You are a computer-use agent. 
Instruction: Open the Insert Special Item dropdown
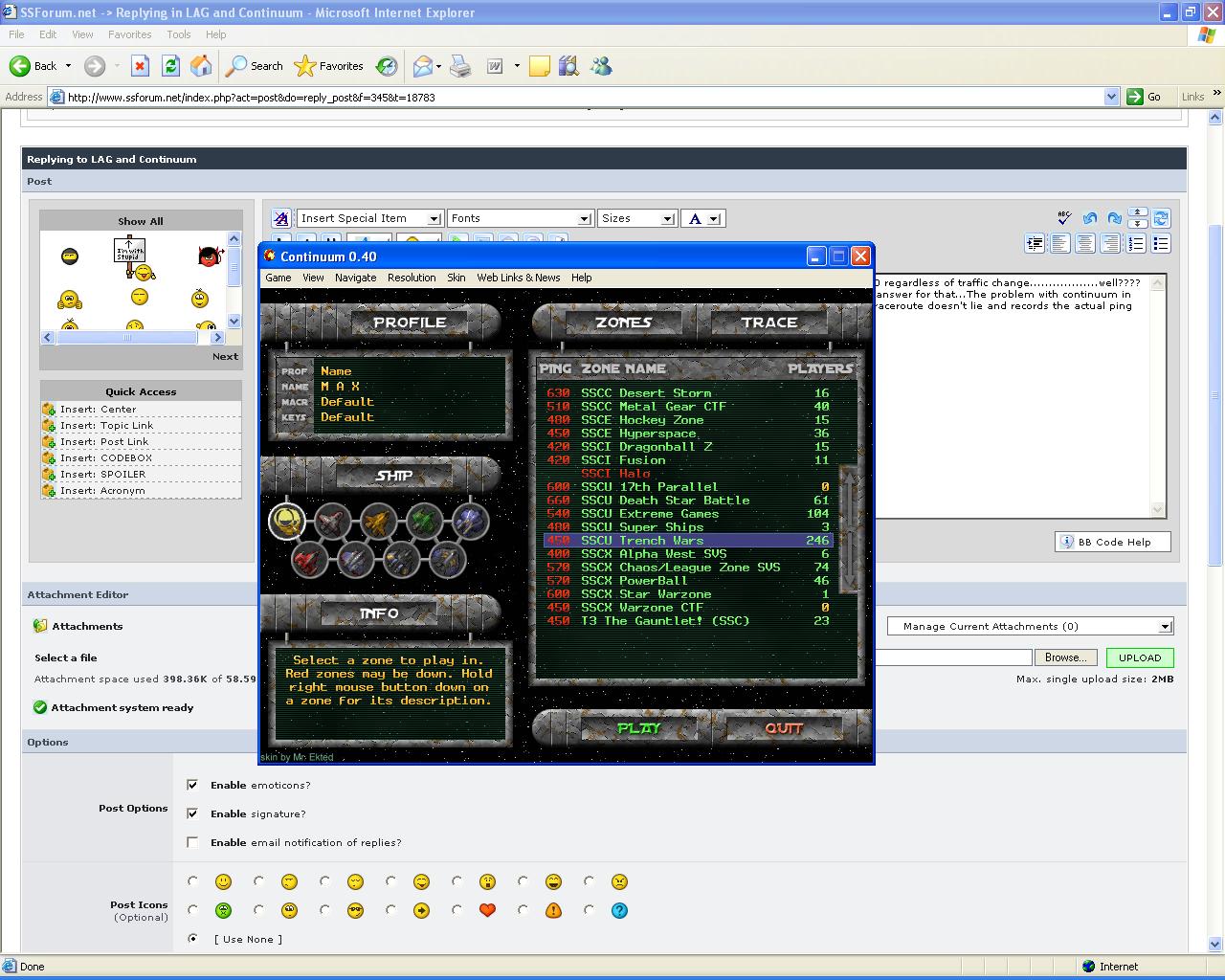point(369,218)
